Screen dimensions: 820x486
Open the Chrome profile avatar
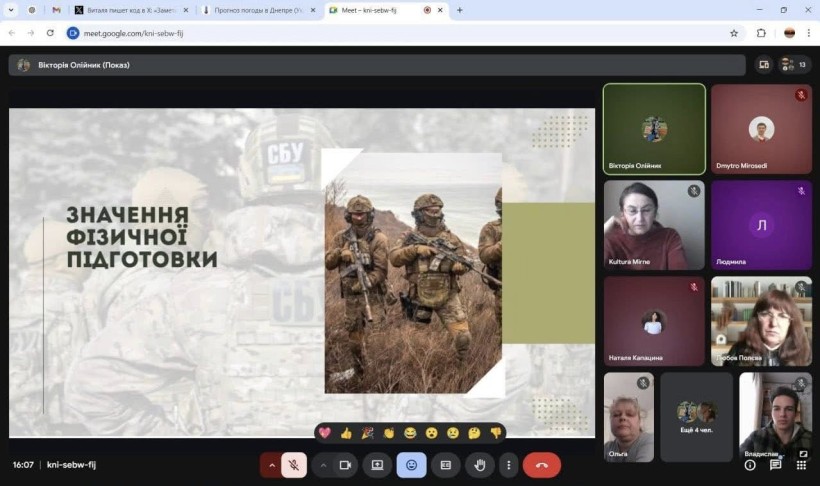pos(789,33)
